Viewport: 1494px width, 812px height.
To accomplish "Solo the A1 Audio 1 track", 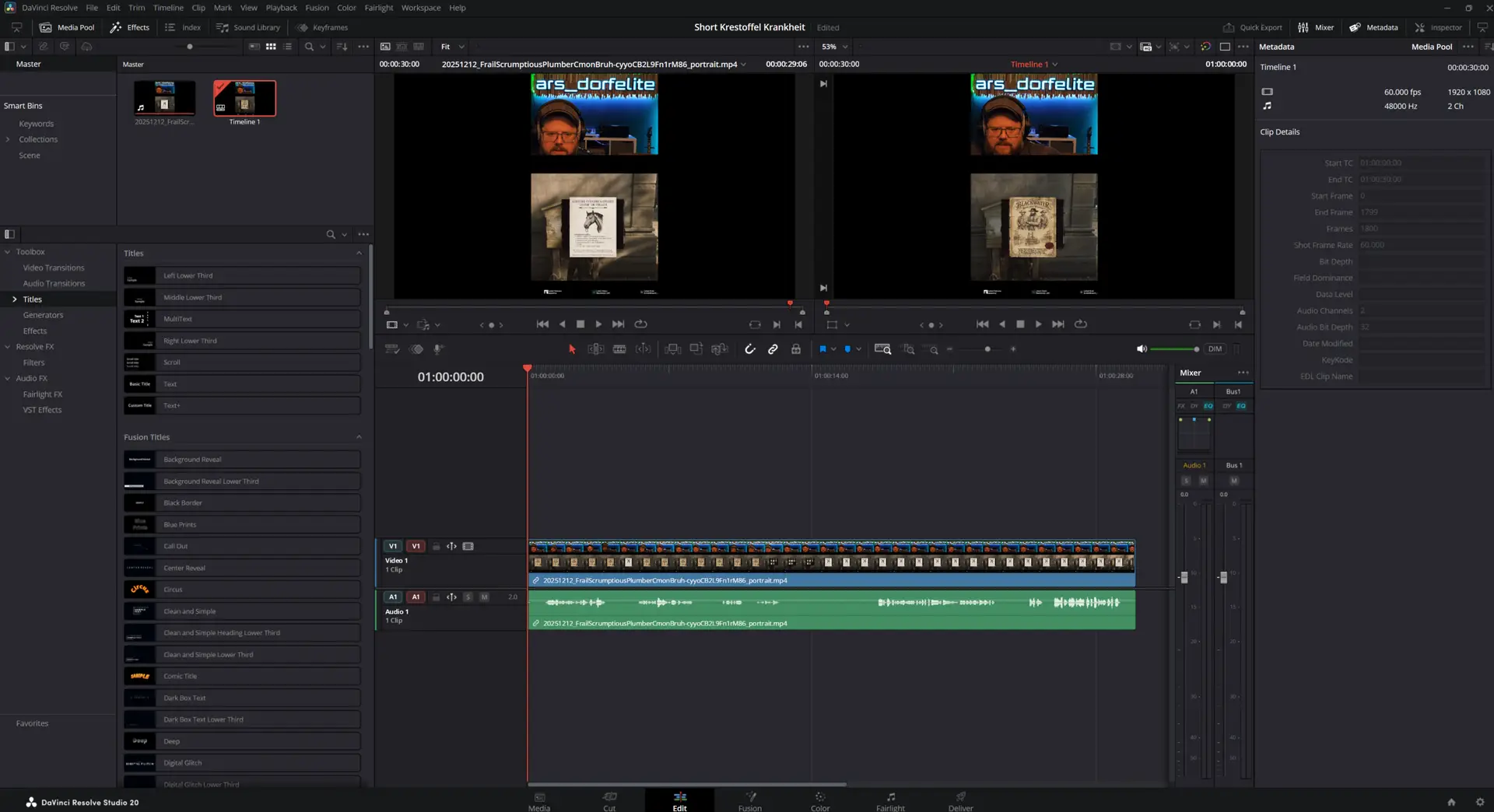I will (468, 597).
